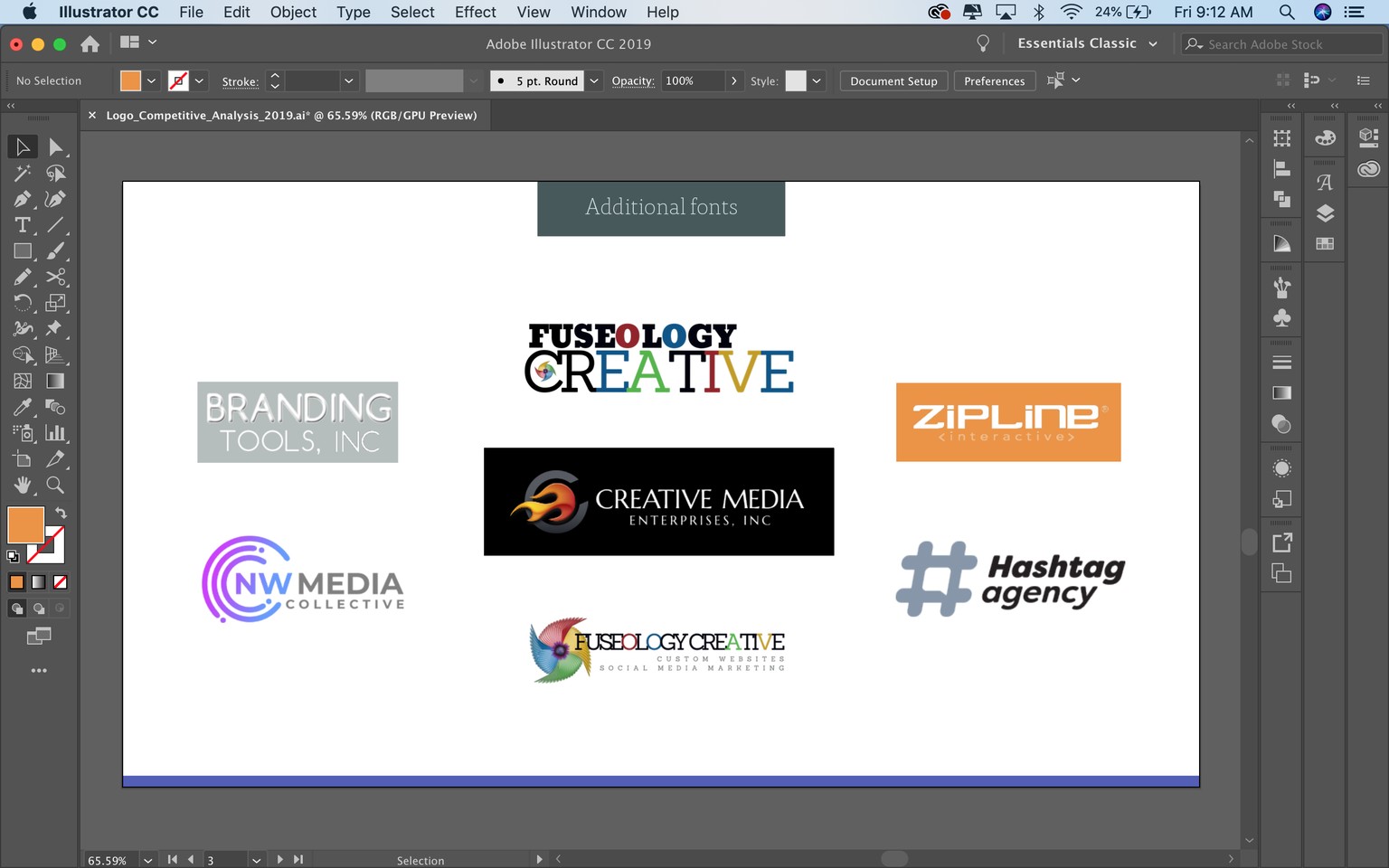Reset to default fill and stroke
The height and width of the screenshot is (868, 1389).
(13, 557)
